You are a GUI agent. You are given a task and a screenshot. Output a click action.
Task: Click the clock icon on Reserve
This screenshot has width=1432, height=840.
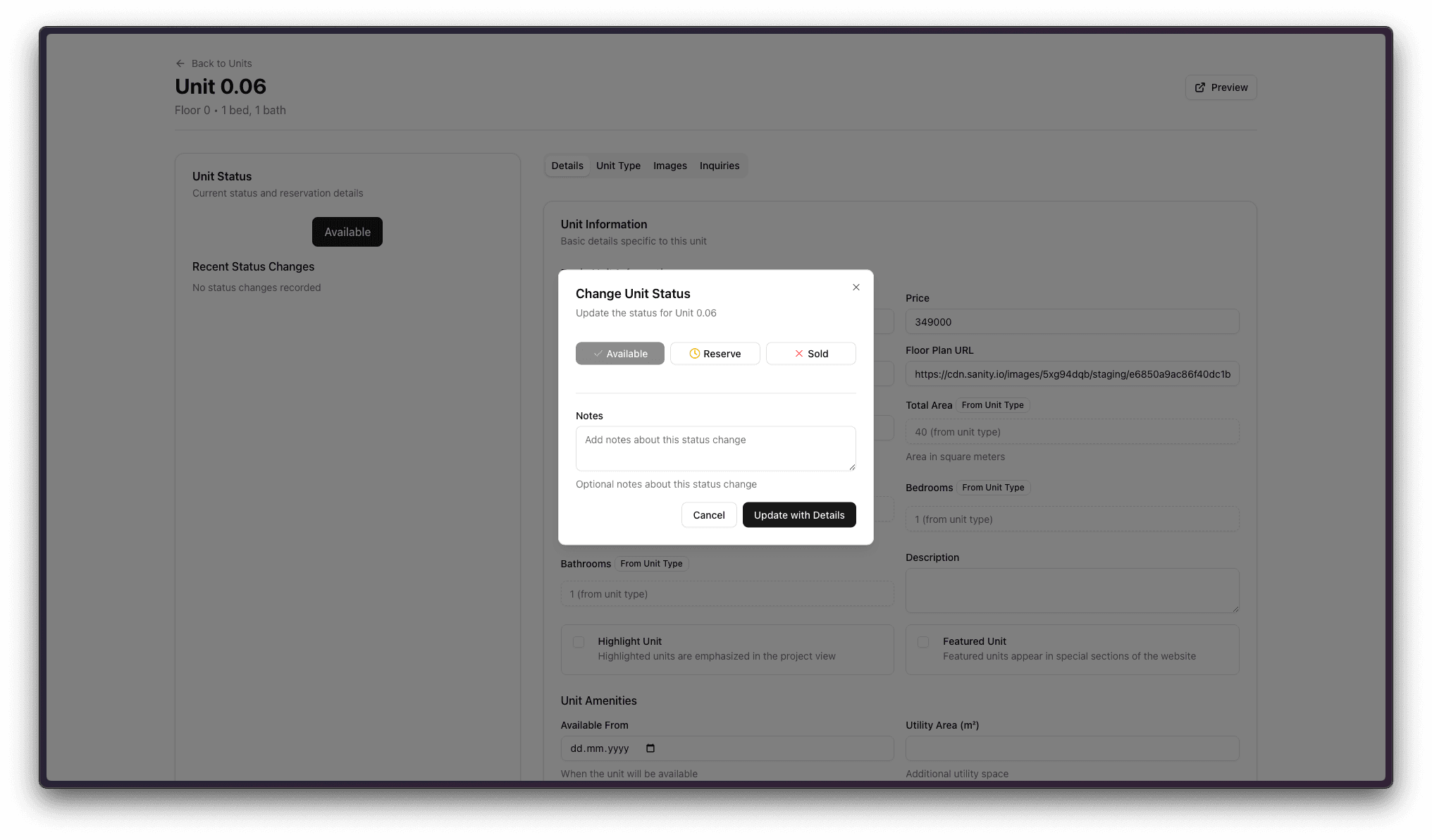694,354
